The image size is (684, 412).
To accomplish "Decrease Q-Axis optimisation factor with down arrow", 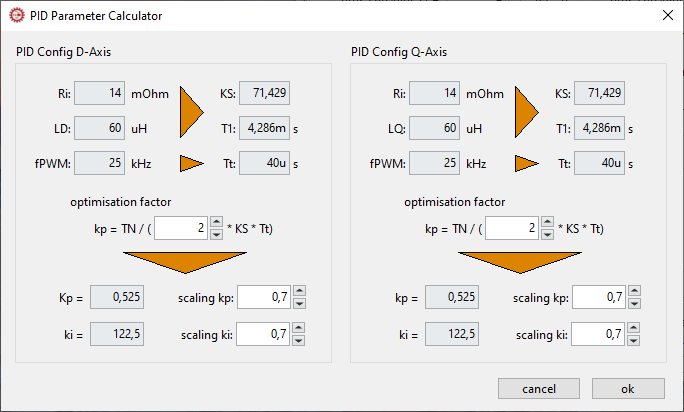I will [x=547, y=234].
